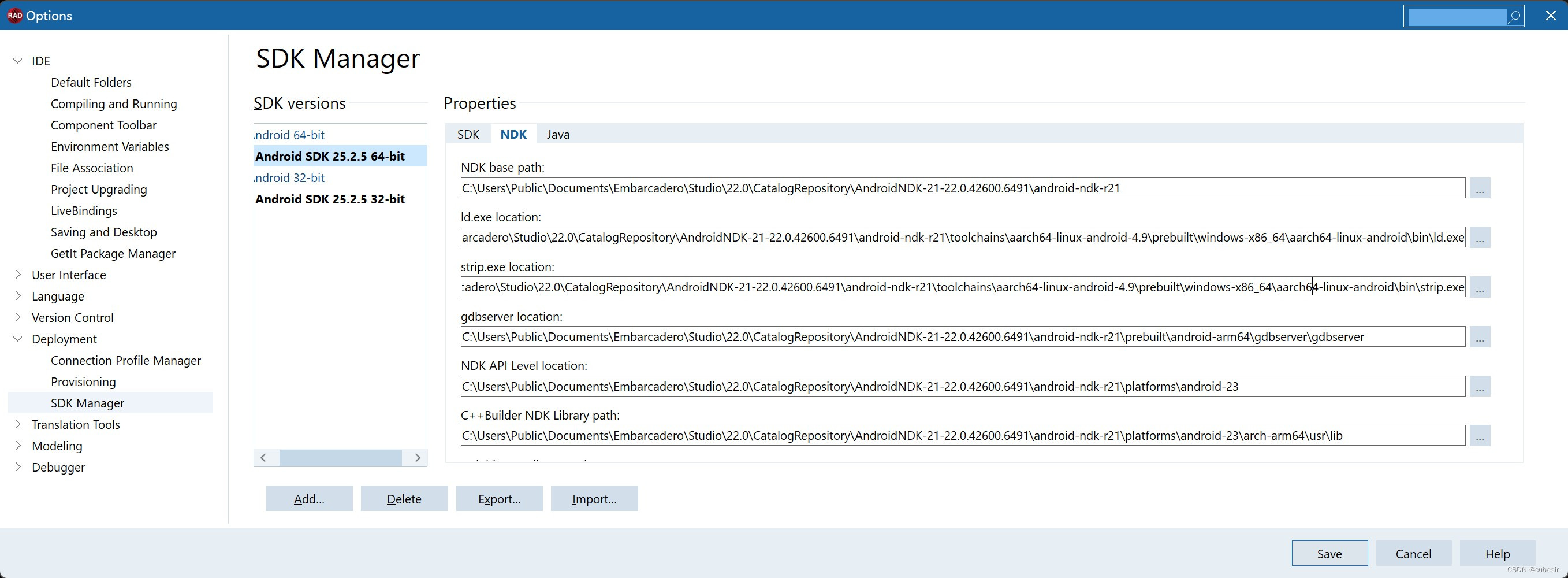
Task: Click the NDK API Level location field
Action: pyautogui.click(x=962, y=386)
